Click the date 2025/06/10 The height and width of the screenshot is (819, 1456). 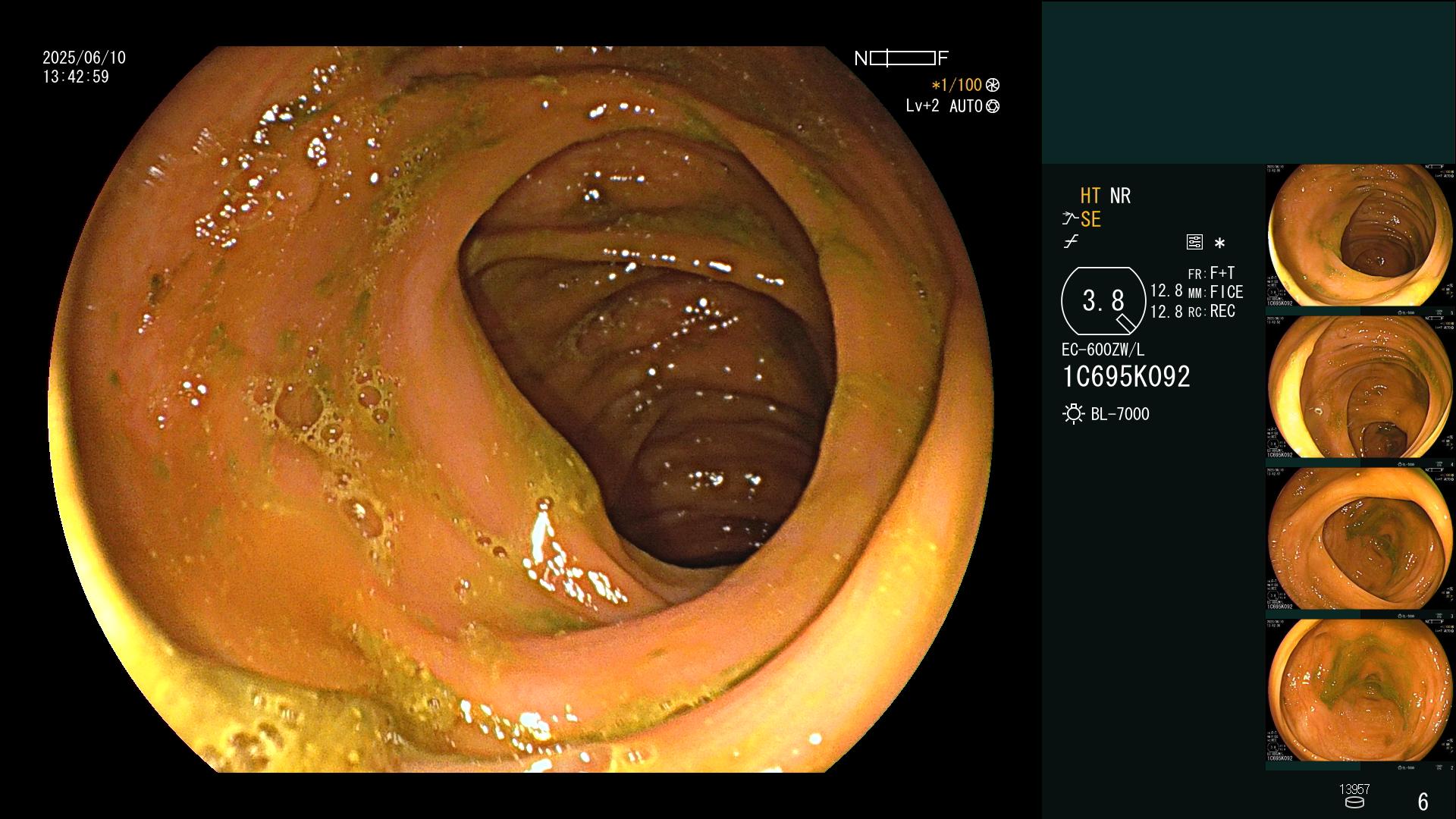coord(84,58)
